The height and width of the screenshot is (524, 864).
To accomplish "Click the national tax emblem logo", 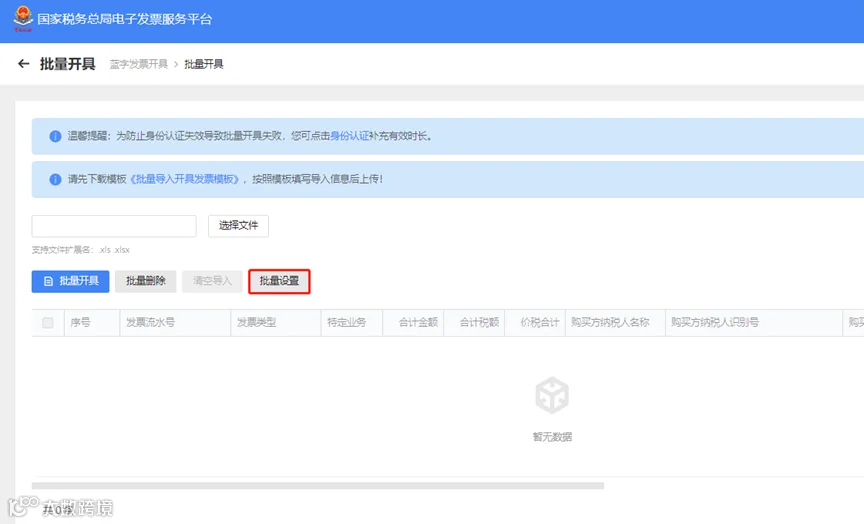I will [x=23, y=19].
